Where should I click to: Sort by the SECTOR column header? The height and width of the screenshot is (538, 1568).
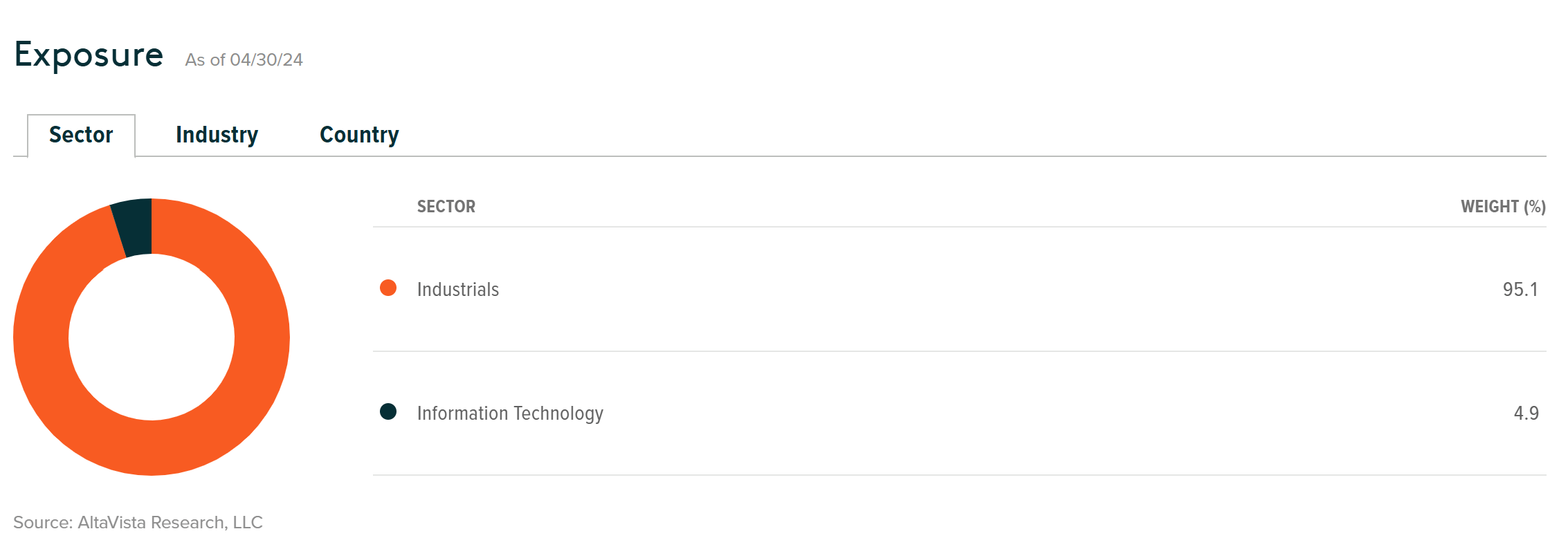pos(446,207)
